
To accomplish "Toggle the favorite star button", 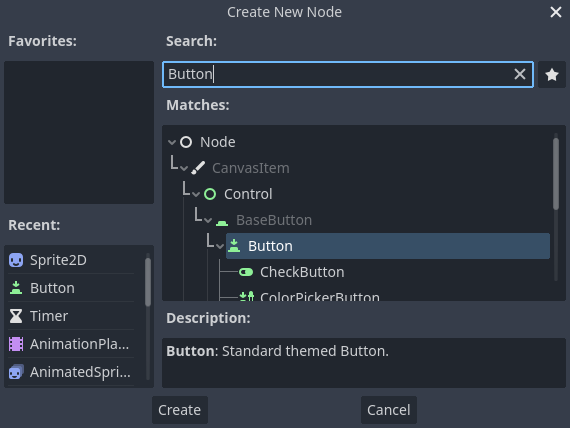I will (551, 75).
